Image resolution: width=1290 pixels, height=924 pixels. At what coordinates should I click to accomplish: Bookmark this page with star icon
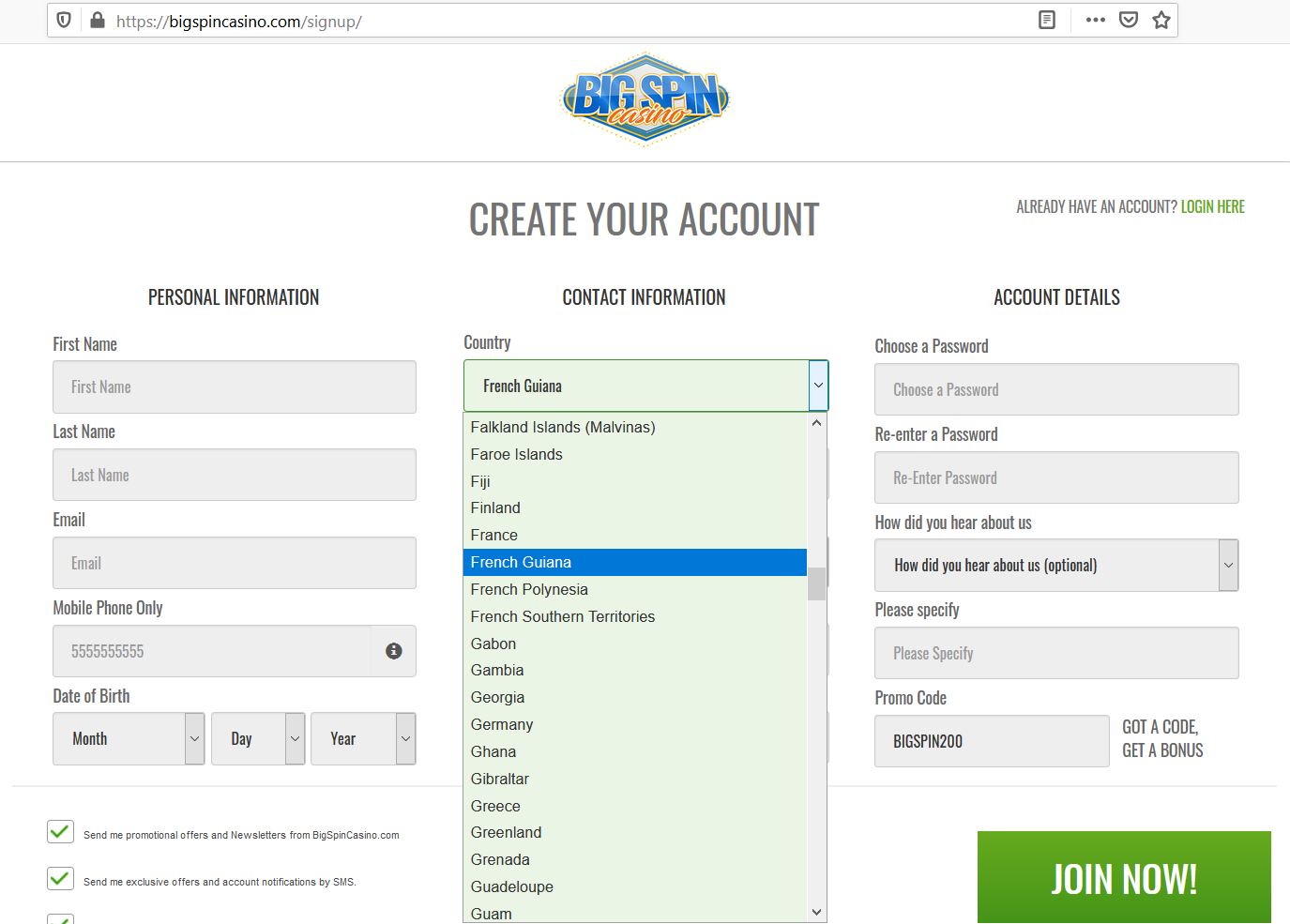click(1161, 20)
